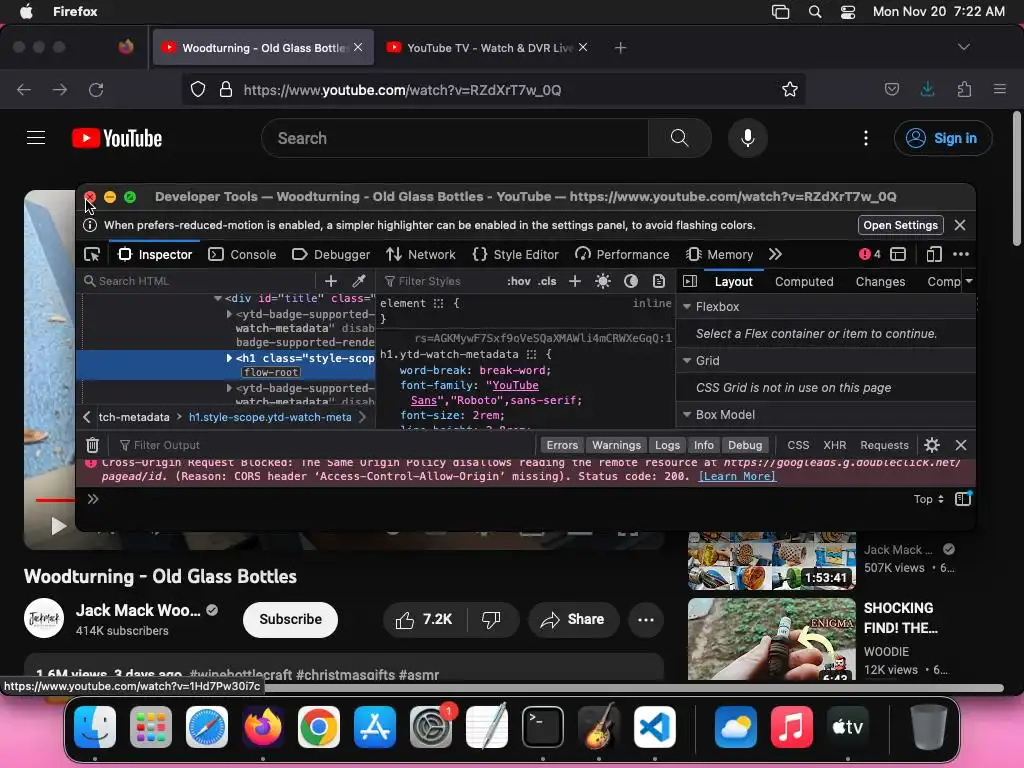
Task: Click the YouTube Sans font-family link
Action: [475, 392]
